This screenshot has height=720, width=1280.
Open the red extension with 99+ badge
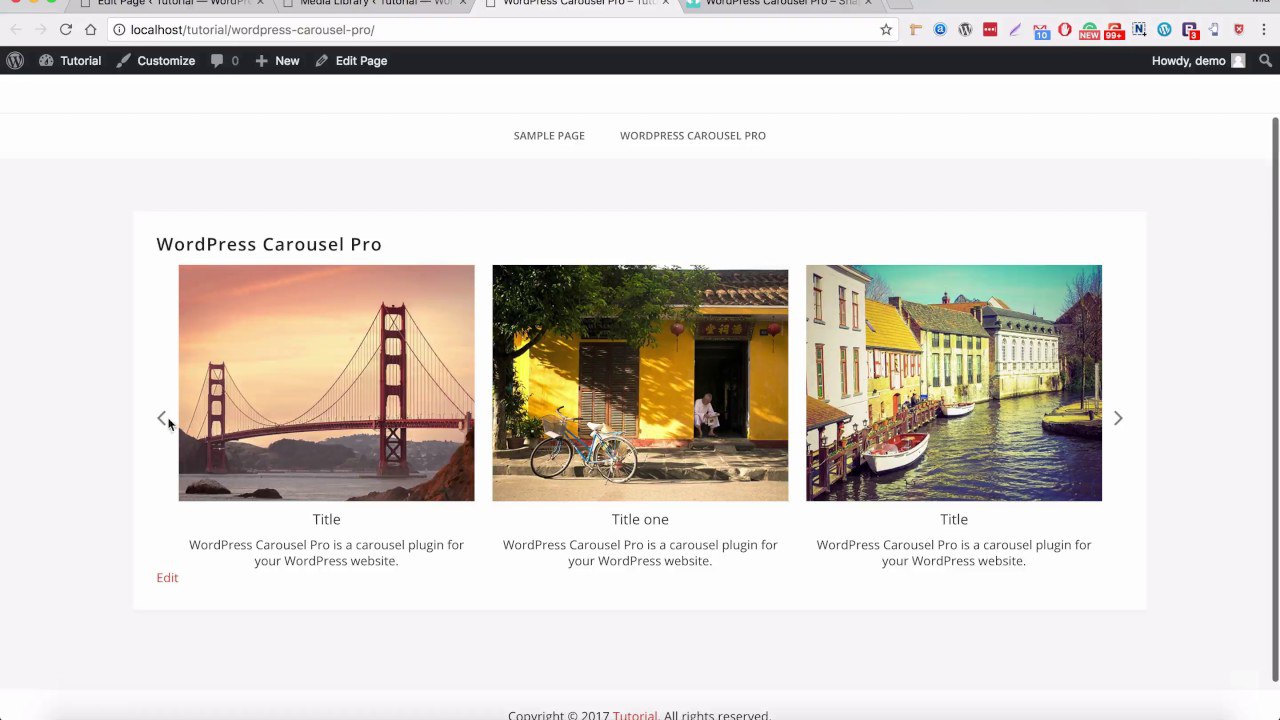(1114, 31)
